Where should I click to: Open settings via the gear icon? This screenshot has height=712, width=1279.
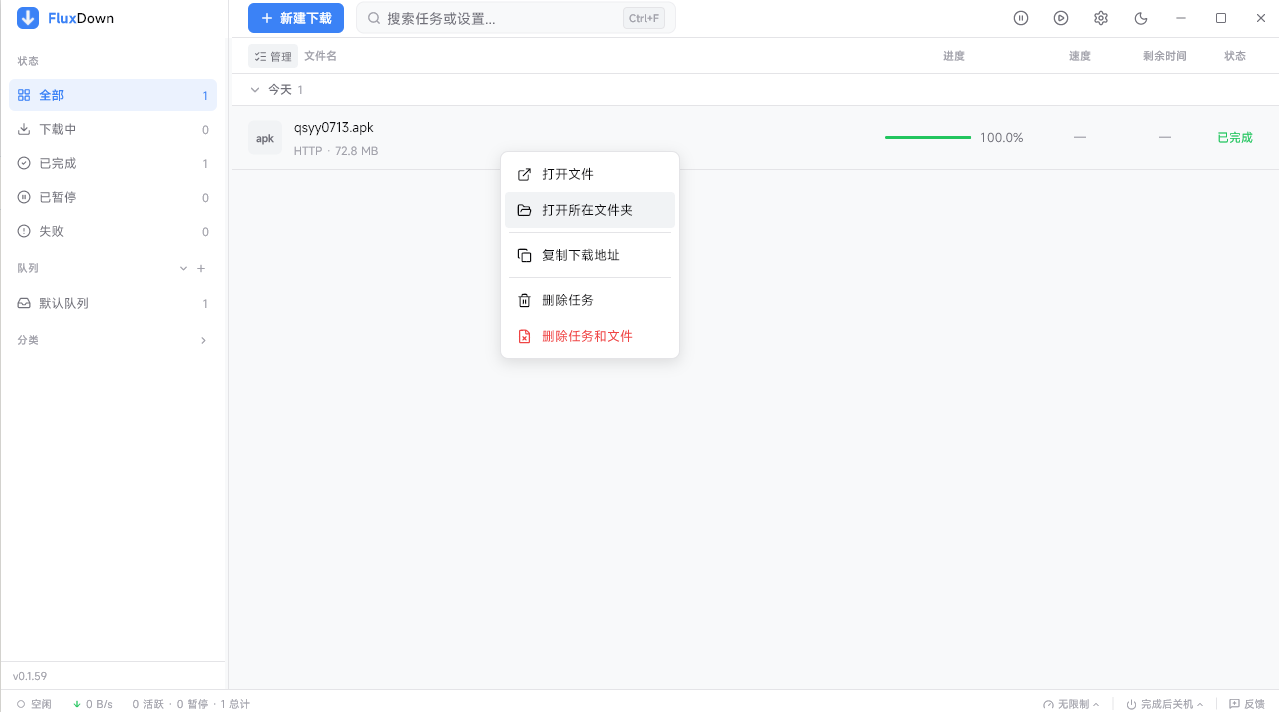pyautogui.click(x=1101, y=18)
